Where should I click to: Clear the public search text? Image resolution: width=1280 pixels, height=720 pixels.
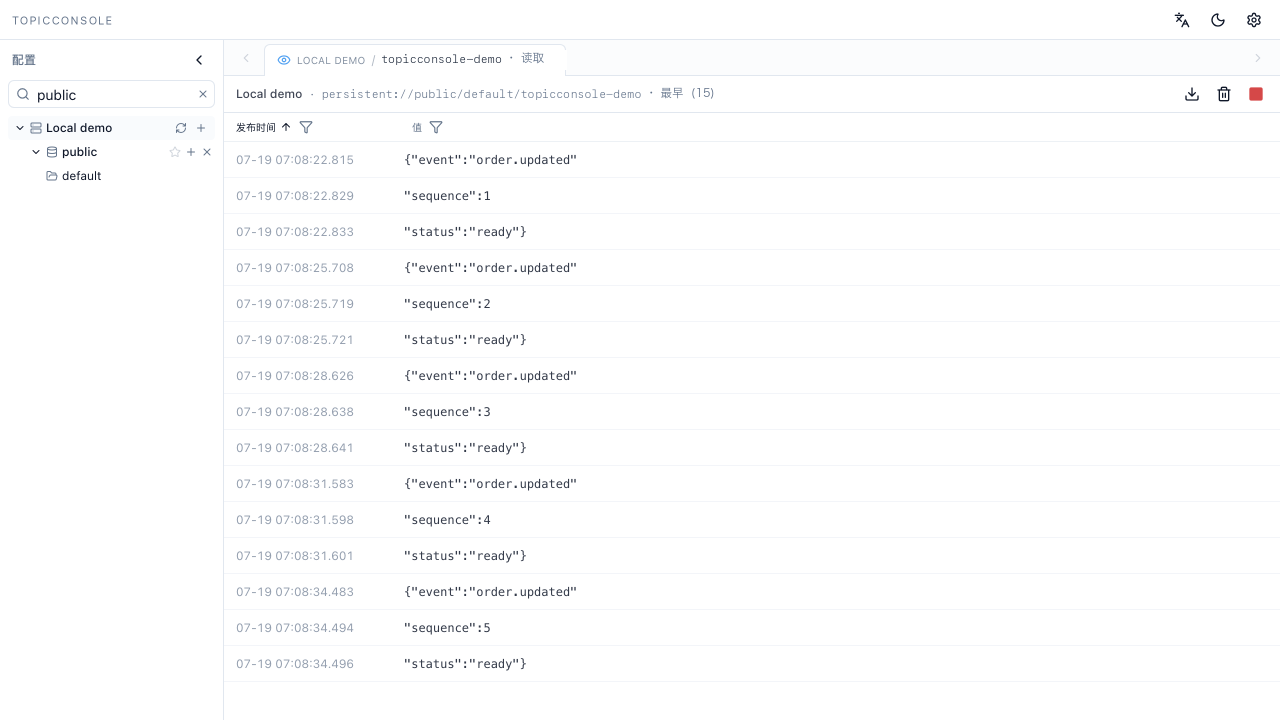click(203, 94)
